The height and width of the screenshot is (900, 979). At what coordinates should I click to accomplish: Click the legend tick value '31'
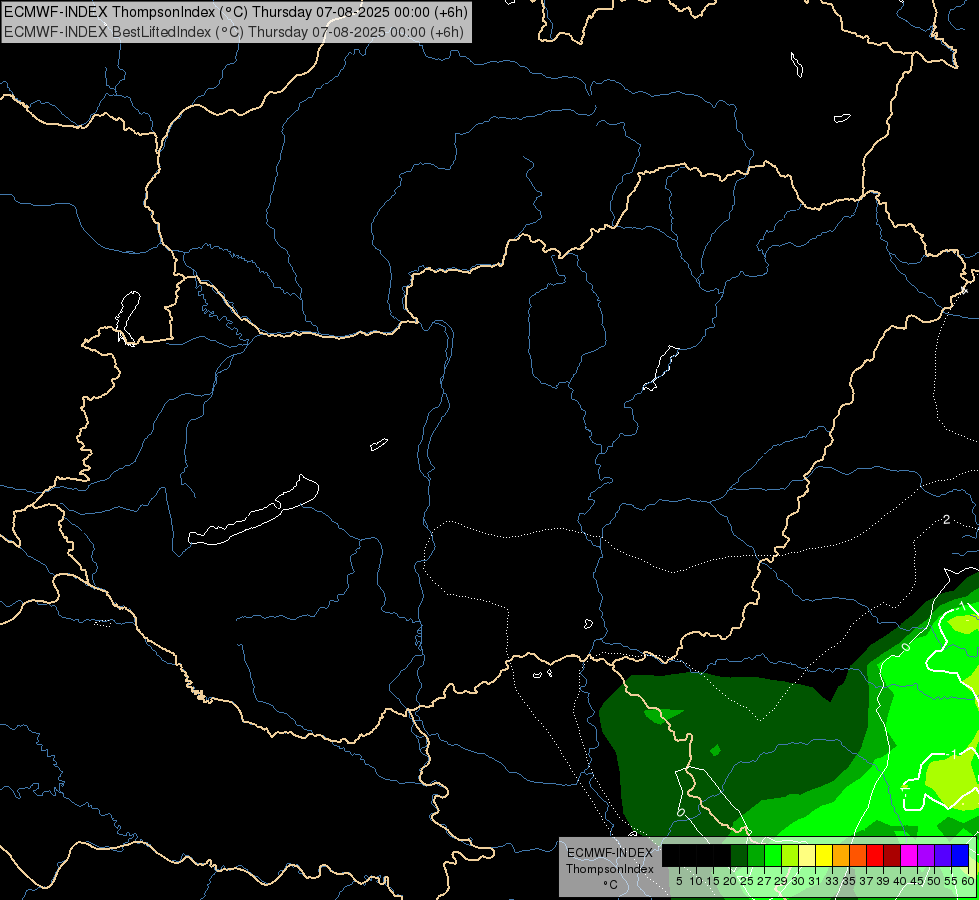point(815,881)
